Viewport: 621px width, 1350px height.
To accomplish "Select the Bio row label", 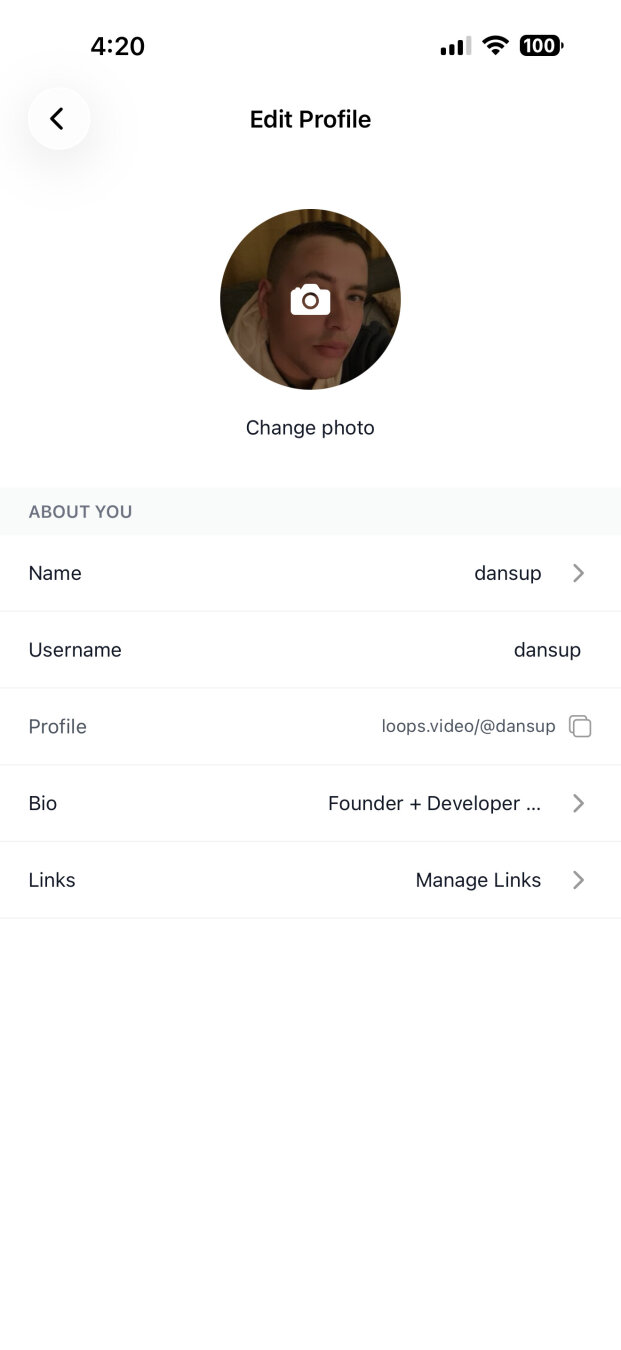I will coord(43,803).
